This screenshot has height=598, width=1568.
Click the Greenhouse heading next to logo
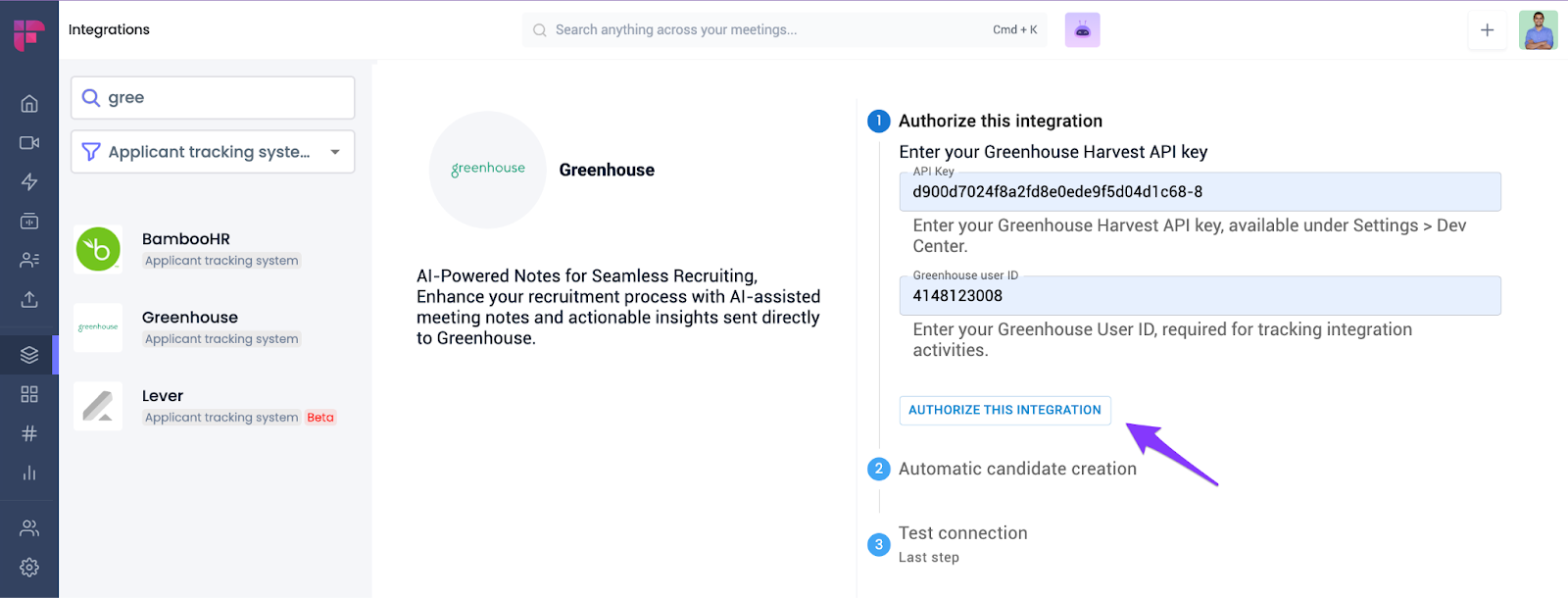[607, 170]
